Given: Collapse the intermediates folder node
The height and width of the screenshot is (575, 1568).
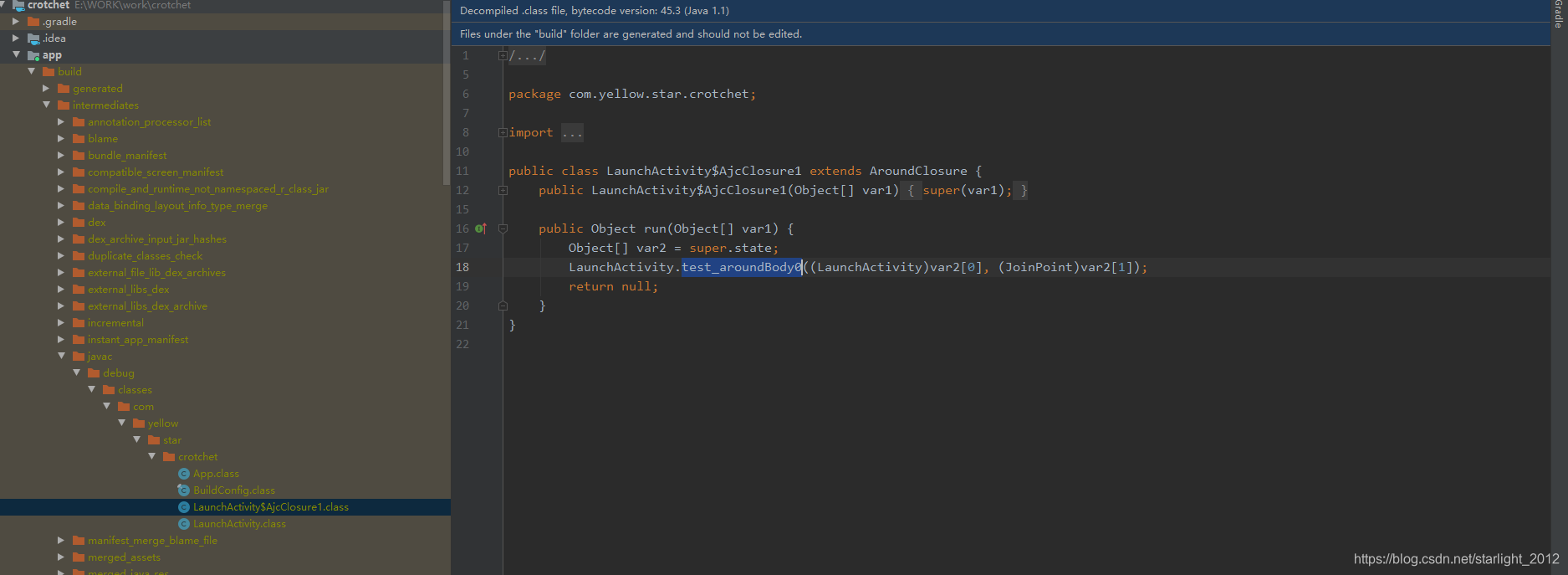Looking at the screenshot, I should point(46,105).
